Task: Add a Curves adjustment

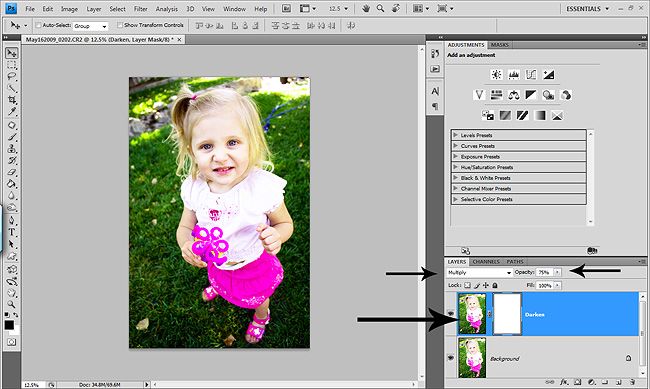Action: click(531, 75)
